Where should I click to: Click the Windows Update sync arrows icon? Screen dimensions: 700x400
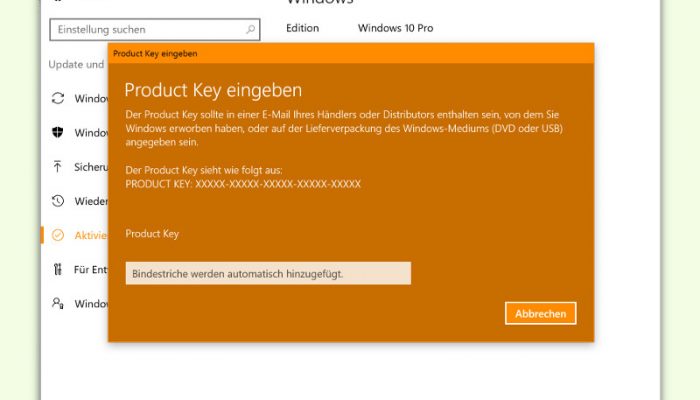click(58, 98)
